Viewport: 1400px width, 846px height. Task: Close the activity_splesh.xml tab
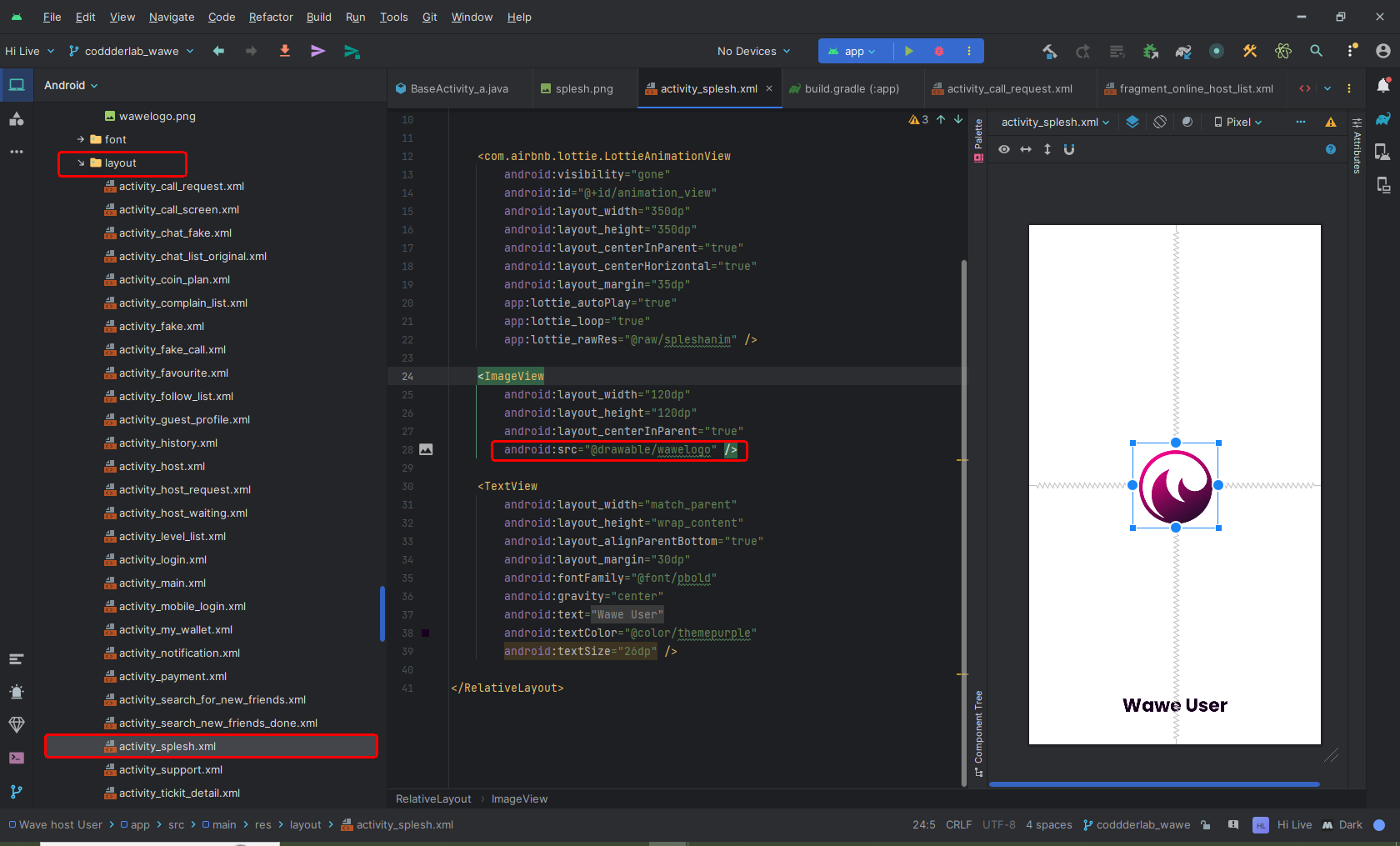pyautogui.click(x=769, y=88)
